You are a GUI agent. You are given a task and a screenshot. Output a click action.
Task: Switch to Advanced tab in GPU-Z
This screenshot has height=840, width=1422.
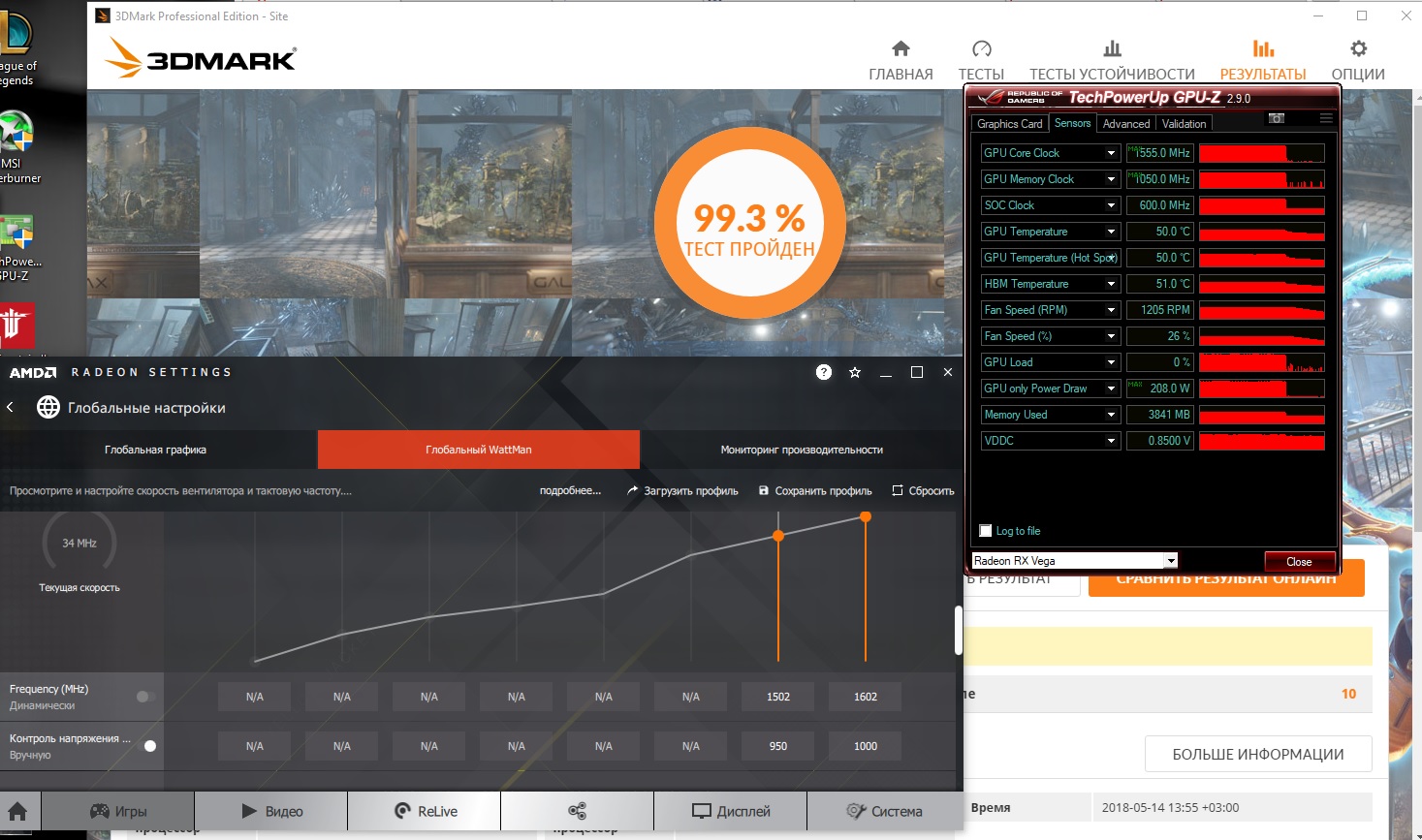1125,123
